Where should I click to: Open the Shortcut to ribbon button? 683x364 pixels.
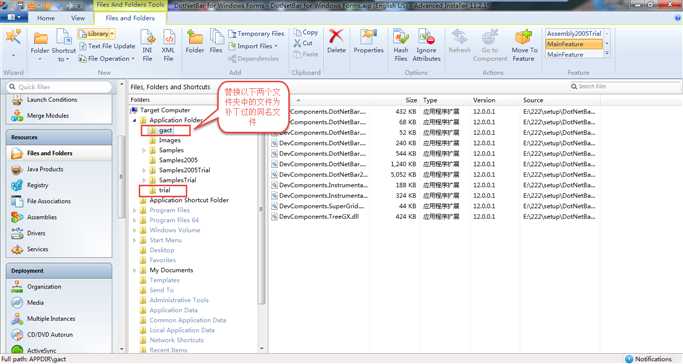(x=64, y=46)
